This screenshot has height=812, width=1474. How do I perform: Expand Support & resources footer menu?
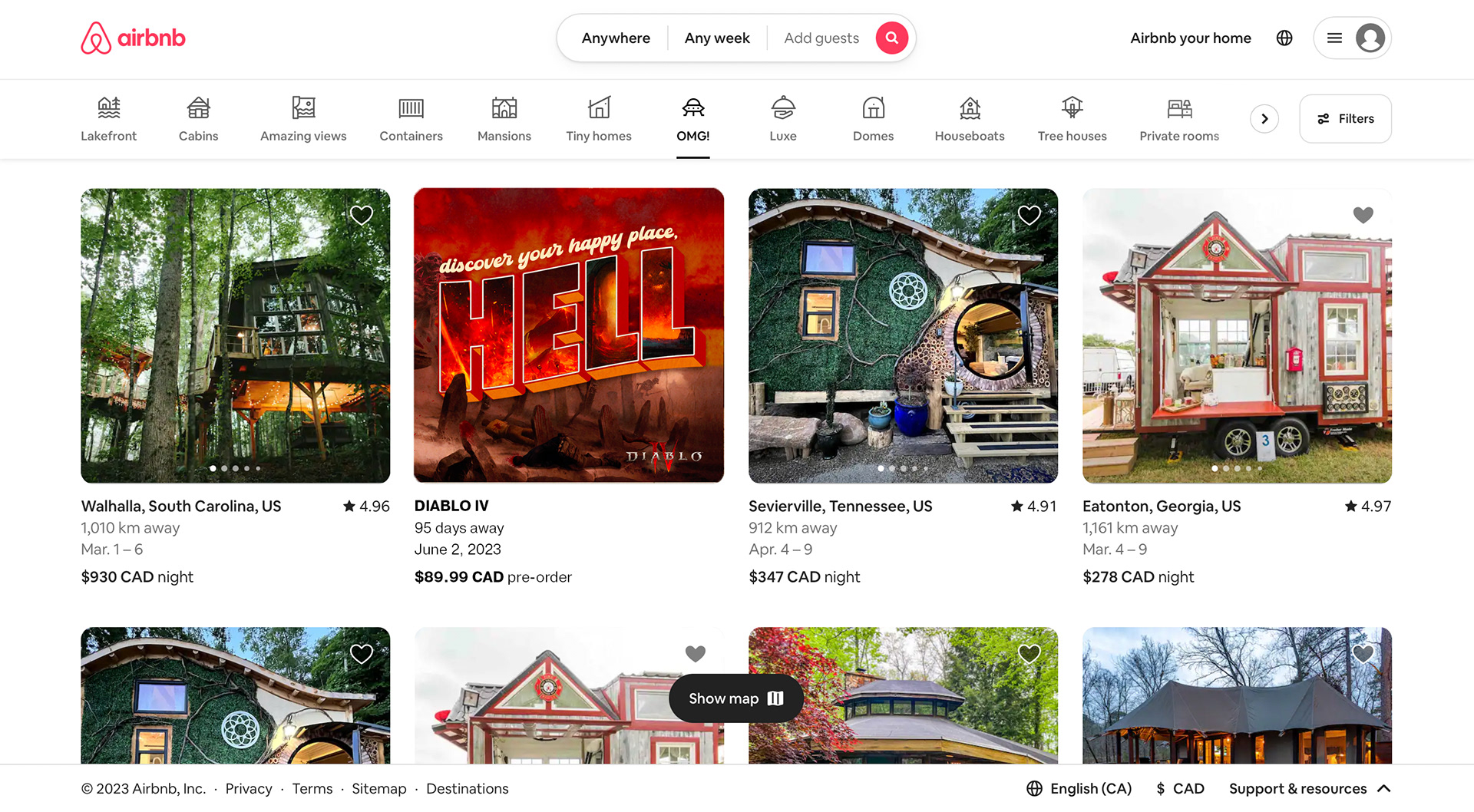coord(1310,788)
